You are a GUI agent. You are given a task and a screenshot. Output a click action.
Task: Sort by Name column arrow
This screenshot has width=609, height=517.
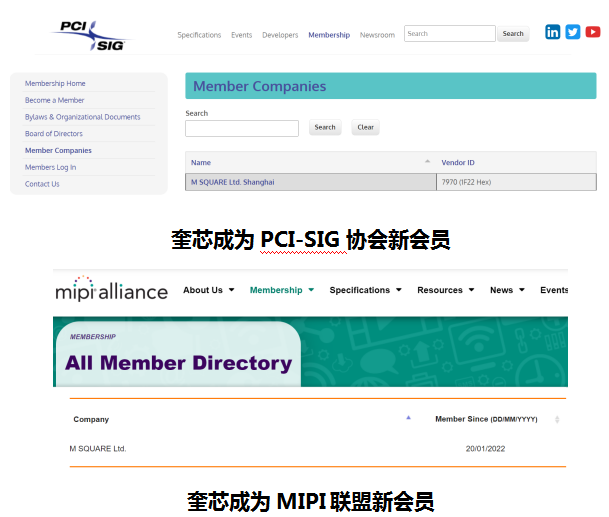pyautogui.click(x=427, y=161)
